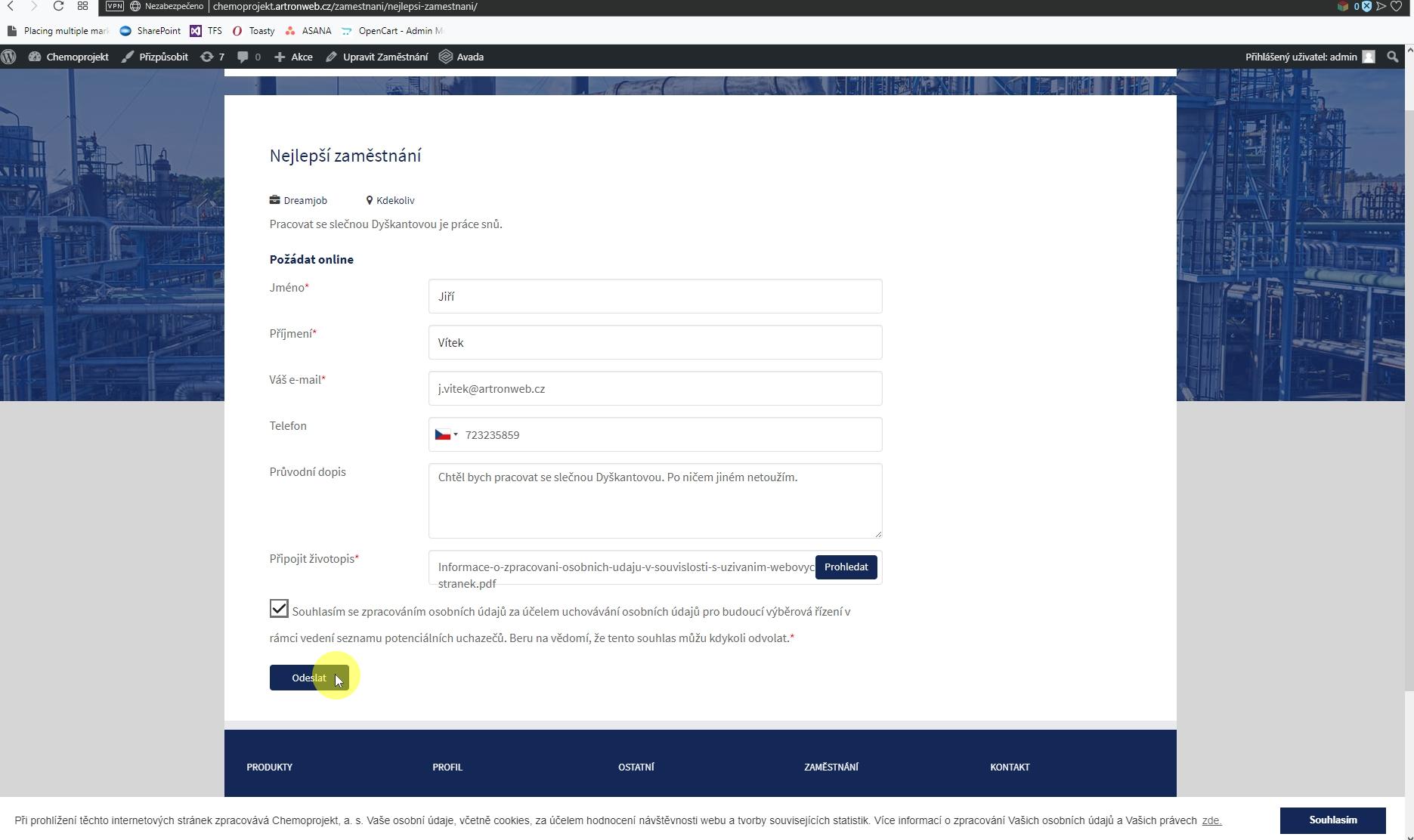The image size is (1414, 840).
Task: Open the phone country flag dropdown
Action: click(x=446, y=435)
